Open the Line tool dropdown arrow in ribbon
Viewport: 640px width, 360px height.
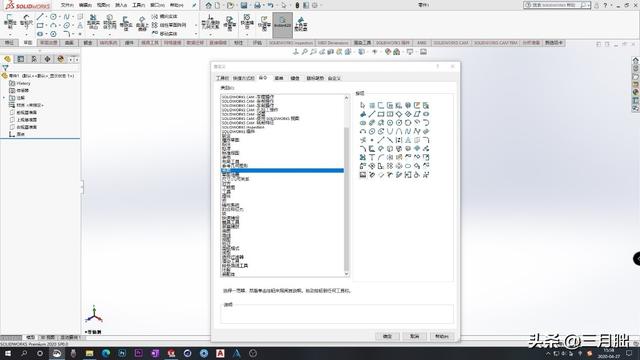click(47, 17)
